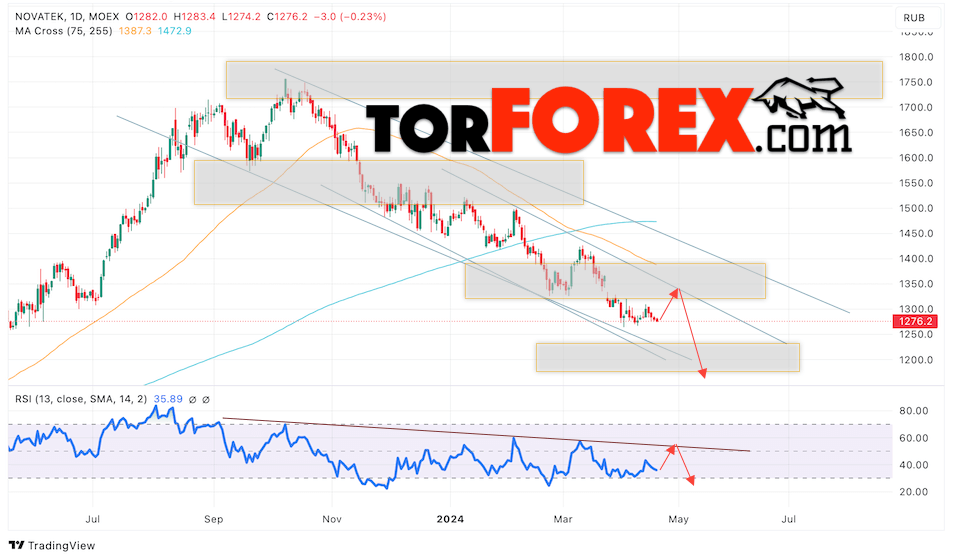953x560 pixels.
Task: Click the 1800.0 price axis label
Action: click(x=916, y=57)
